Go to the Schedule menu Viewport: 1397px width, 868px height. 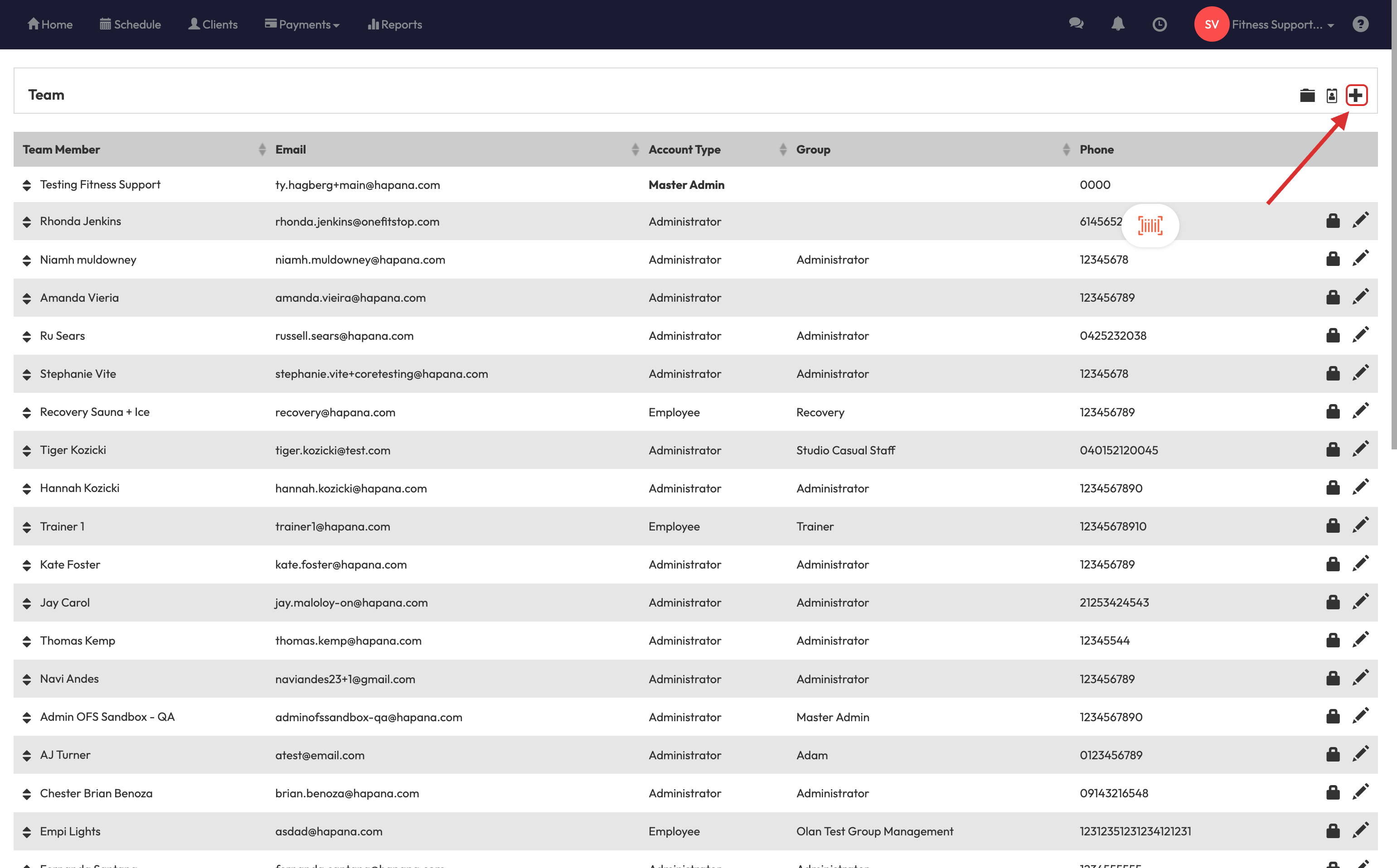click(131, 24)
